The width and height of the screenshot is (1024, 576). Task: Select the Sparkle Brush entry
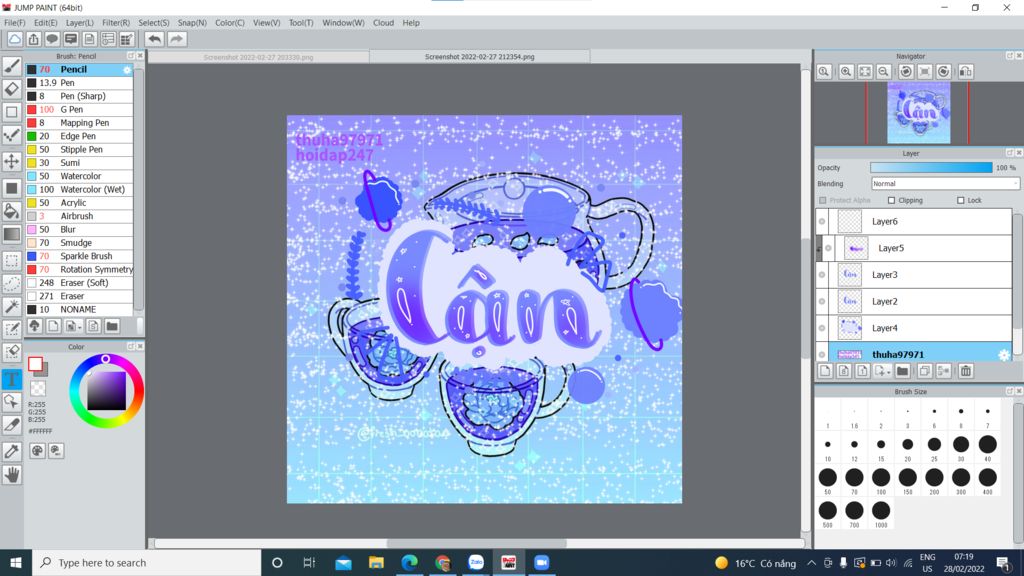tap(79, 256)
